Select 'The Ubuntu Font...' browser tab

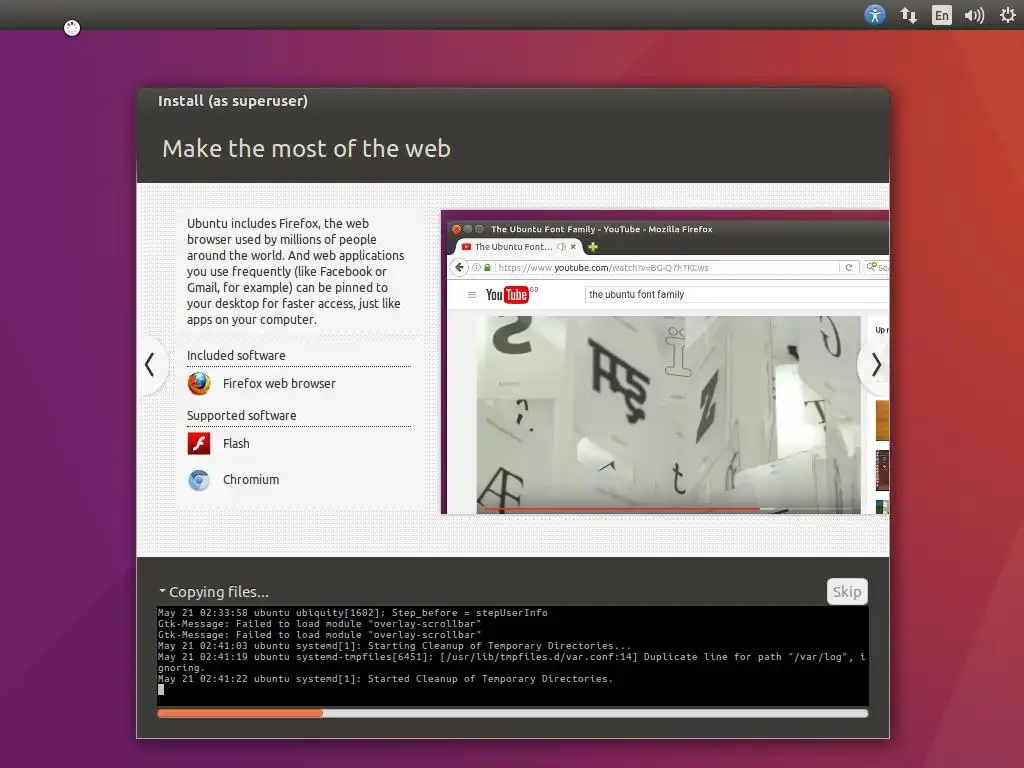pyautogui.click(x=518, y=247)
